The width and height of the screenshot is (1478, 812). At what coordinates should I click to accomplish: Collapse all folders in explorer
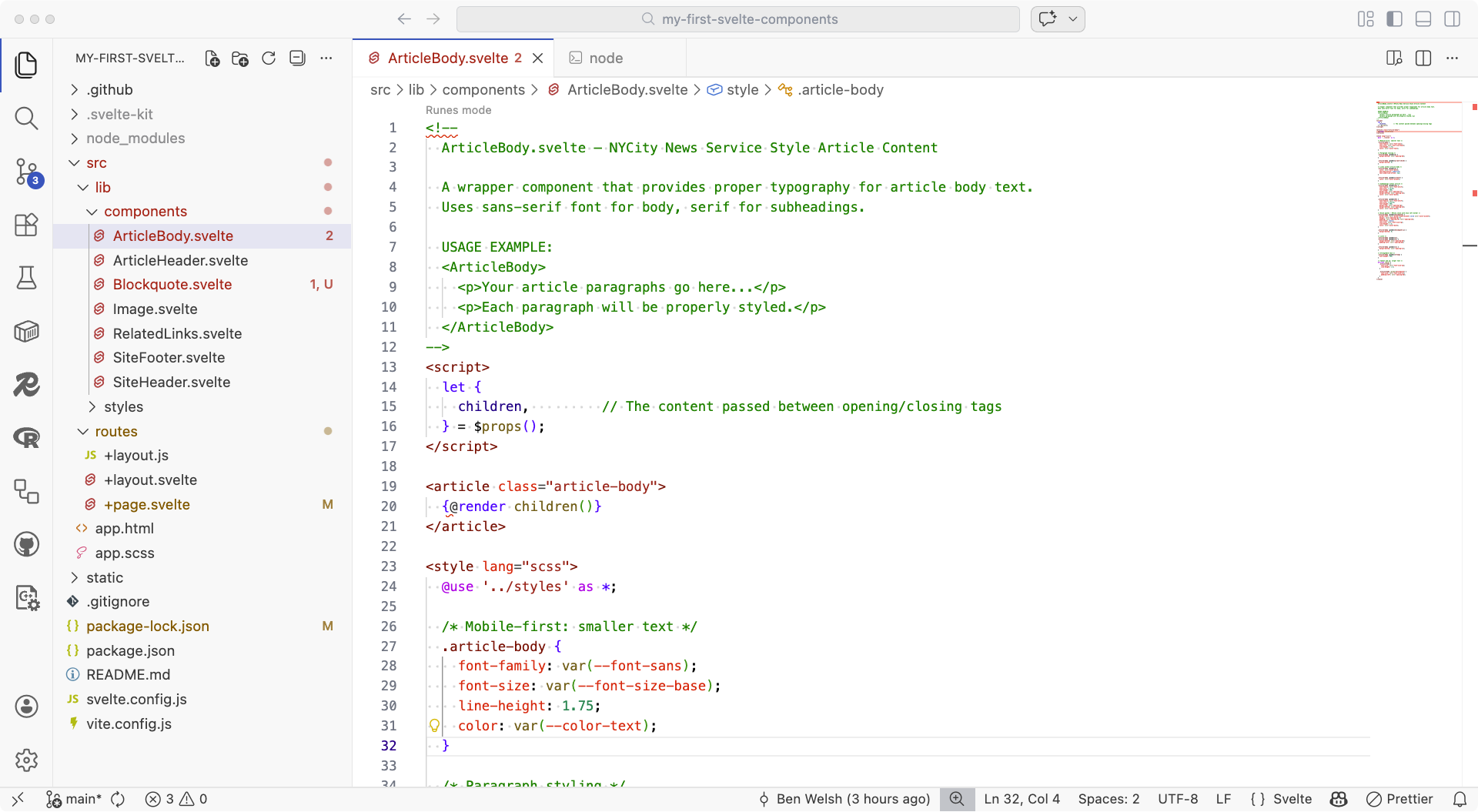click(x=297, y=58)
